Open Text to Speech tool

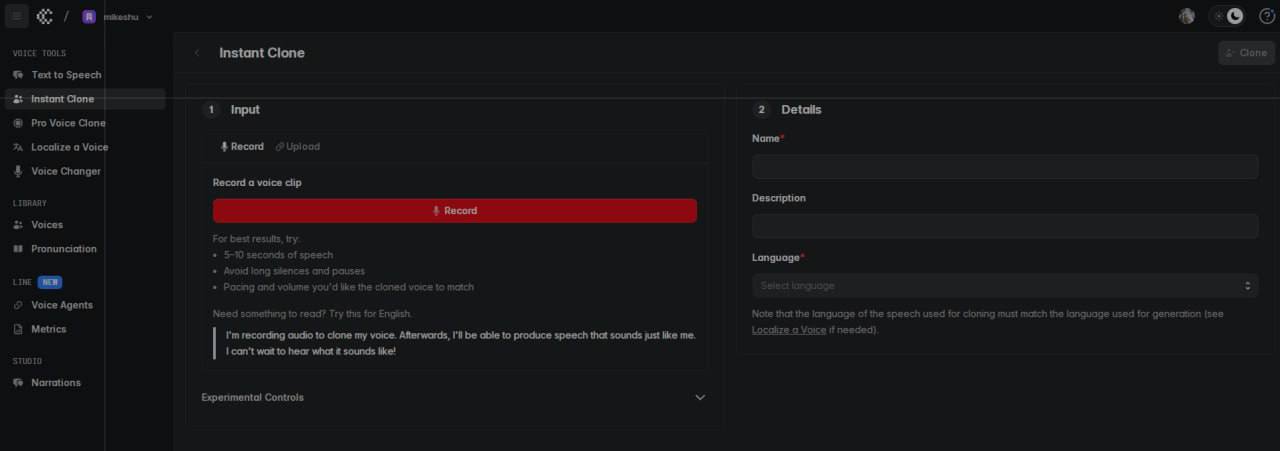point(65,75)
